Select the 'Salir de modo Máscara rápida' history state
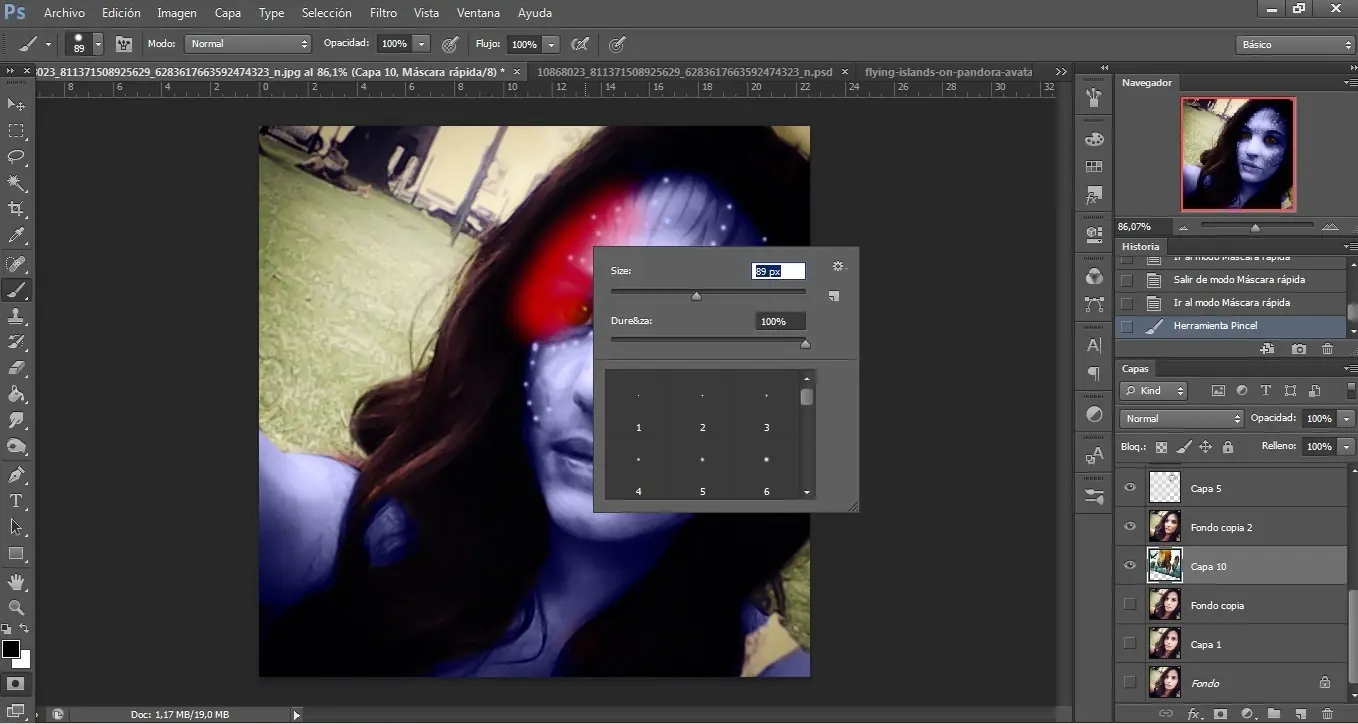The height and width of the screenshot is (724, 1358). [x=1231, y=280]
